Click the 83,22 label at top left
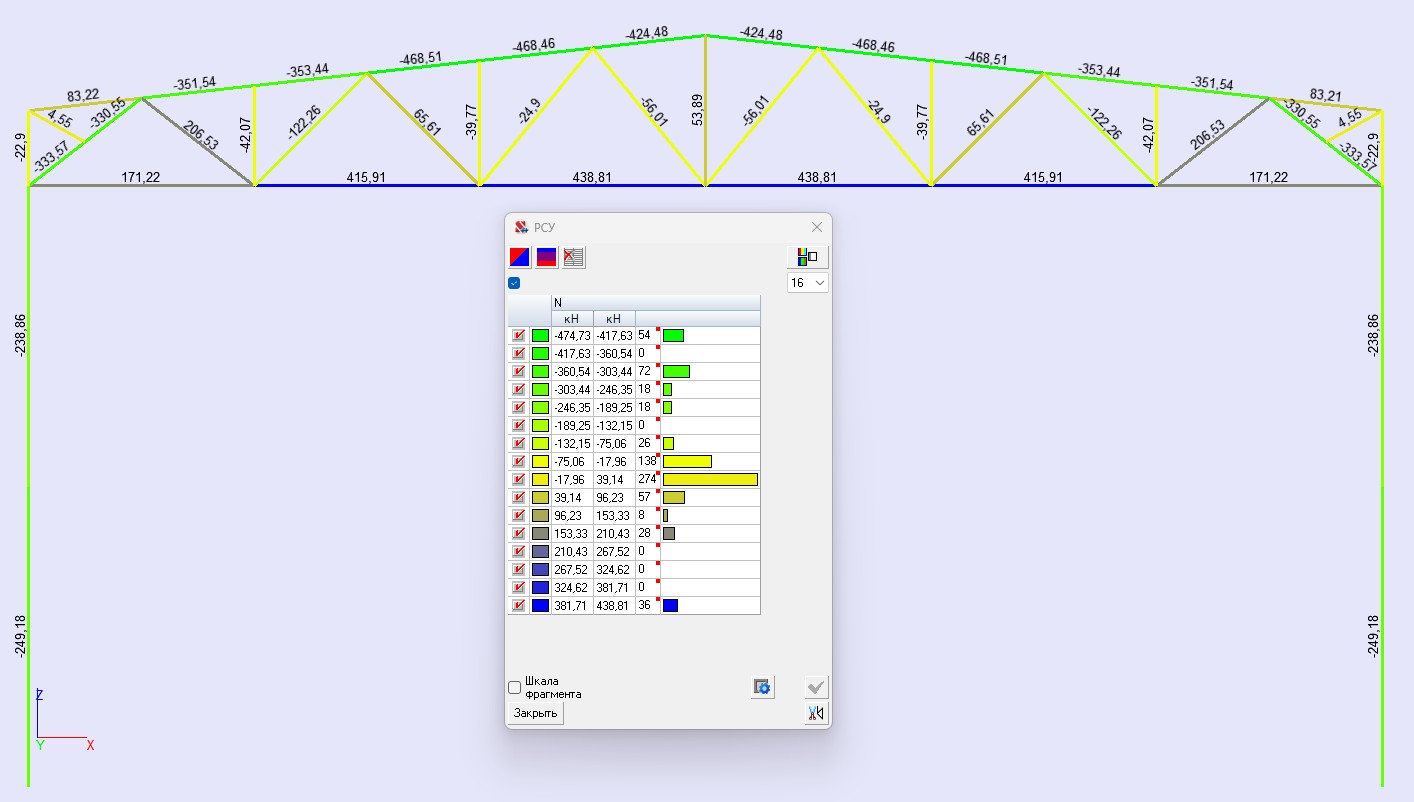Image resolution: width=1414 pixels, height=802 pixels. (83, 96)
